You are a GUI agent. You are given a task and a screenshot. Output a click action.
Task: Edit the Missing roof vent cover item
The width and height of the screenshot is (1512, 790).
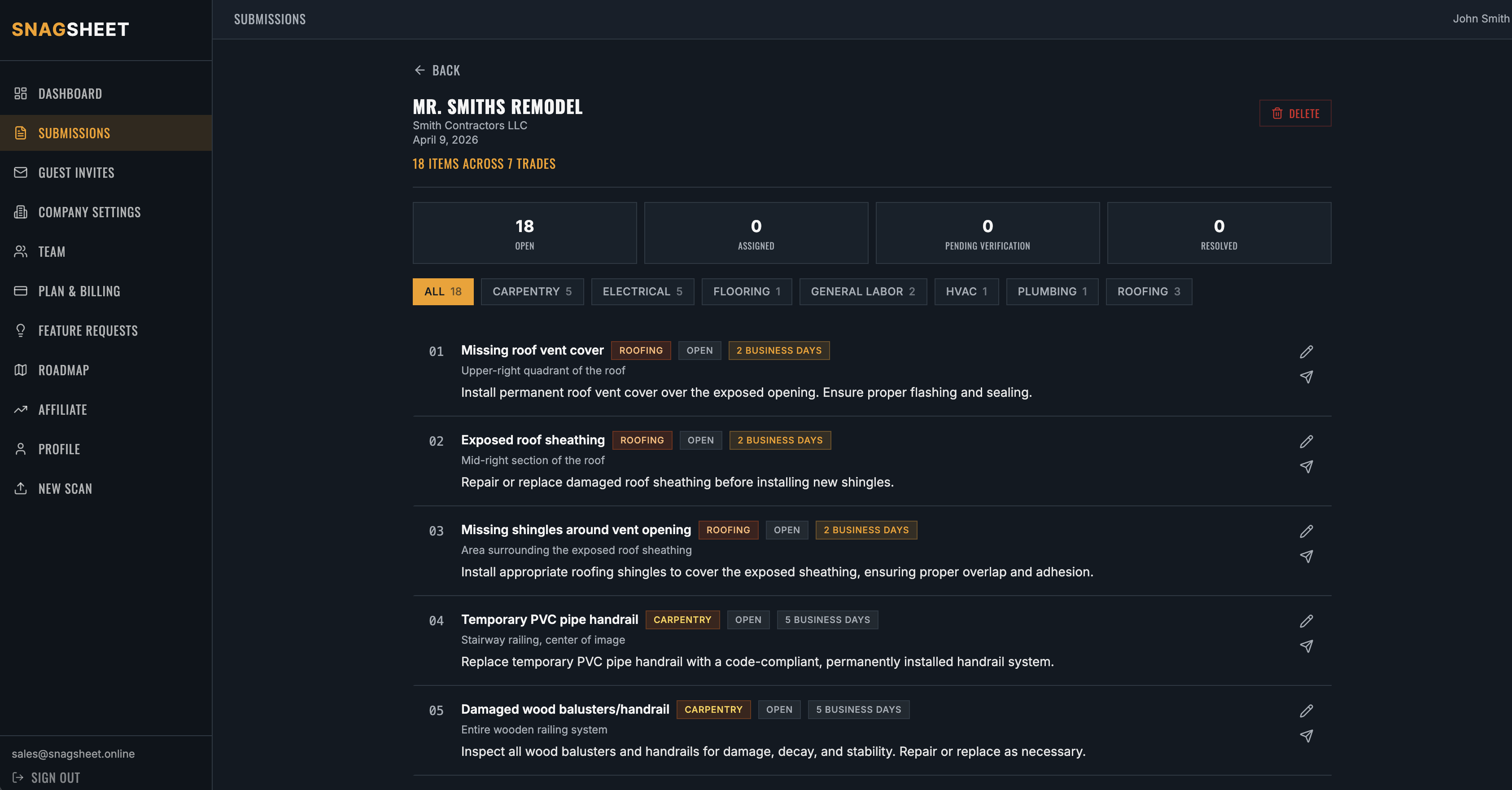1306,352
